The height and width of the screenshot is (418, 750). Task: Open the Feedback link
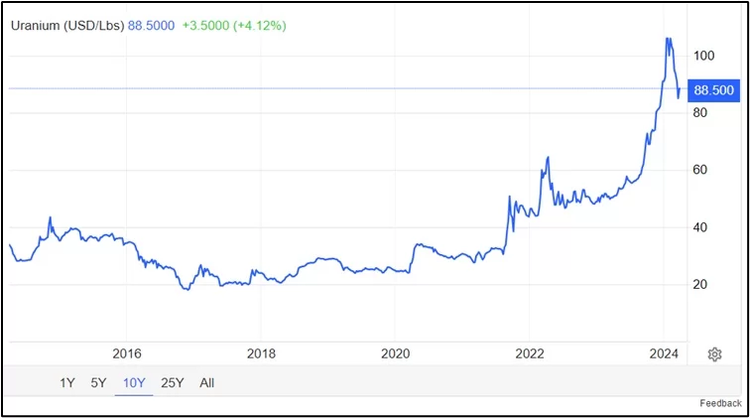tap(720, 403)
